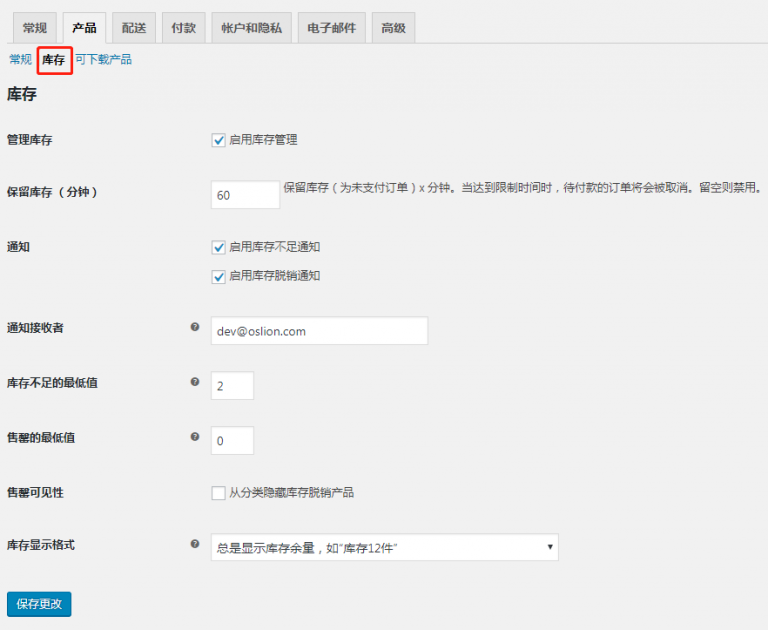
Task: Toggle 启用库存管理 checkbox
Action: click(219, 140)
